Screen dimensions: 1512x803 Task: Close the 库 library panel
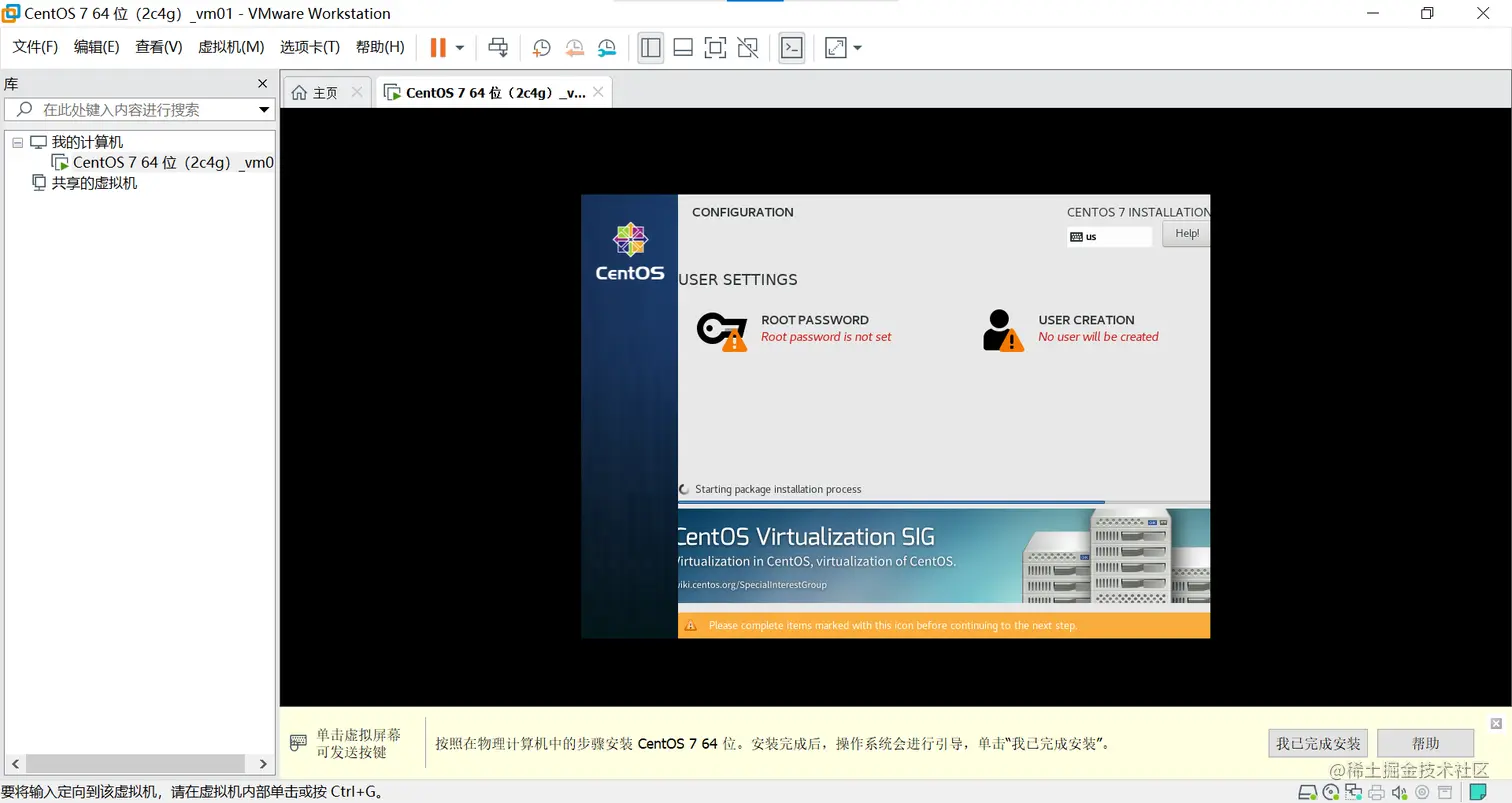coord(263,84)
